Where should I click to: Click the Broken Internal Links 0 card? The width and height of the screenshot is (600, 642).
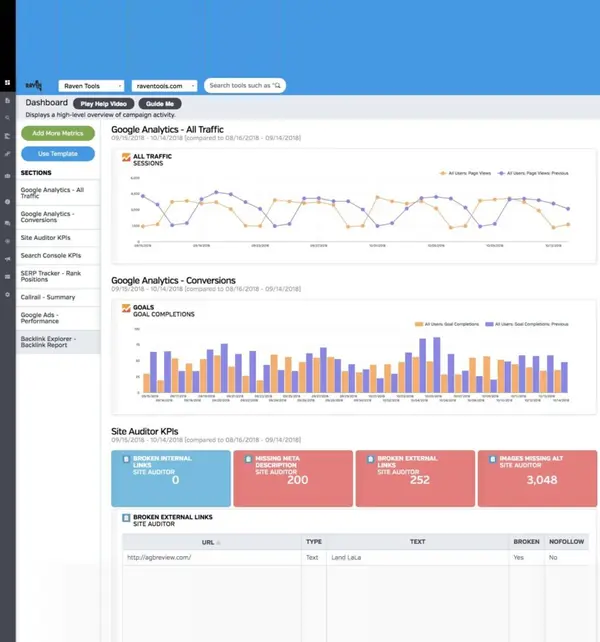click(x=171, y=479)
